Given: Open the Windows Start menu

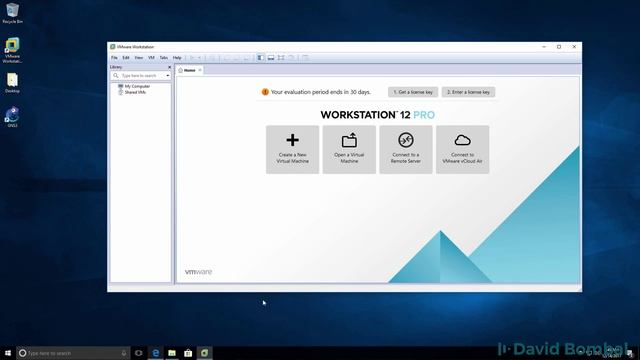Looking at the screenshot, I should tap(8, 353).
